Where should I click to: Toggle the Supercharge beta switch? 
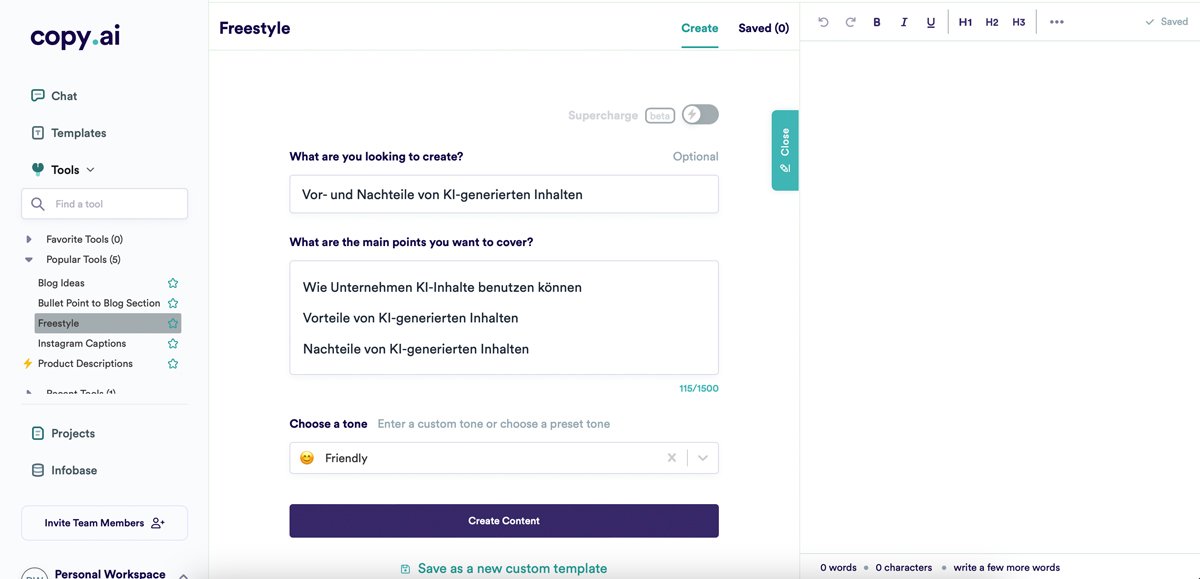700,115
